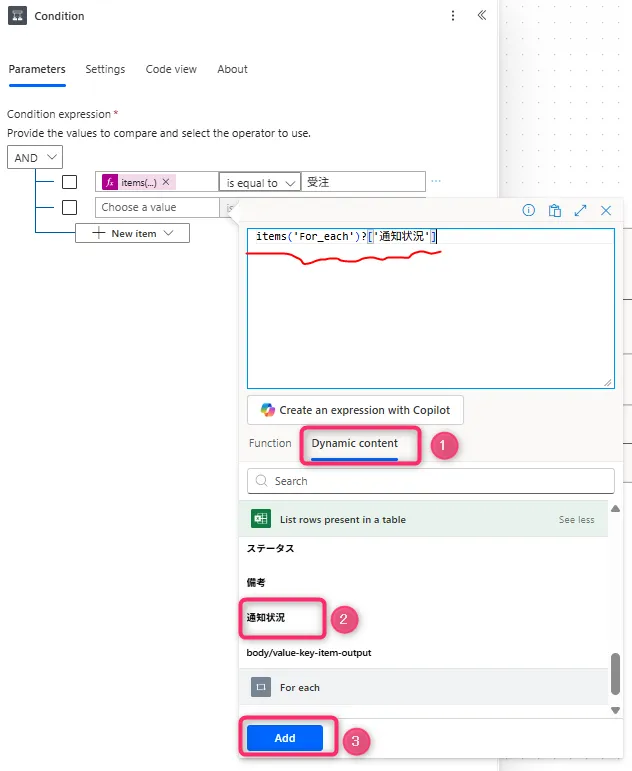Open the Condition more options menu

pyautogui.click(x=453, y=16)
